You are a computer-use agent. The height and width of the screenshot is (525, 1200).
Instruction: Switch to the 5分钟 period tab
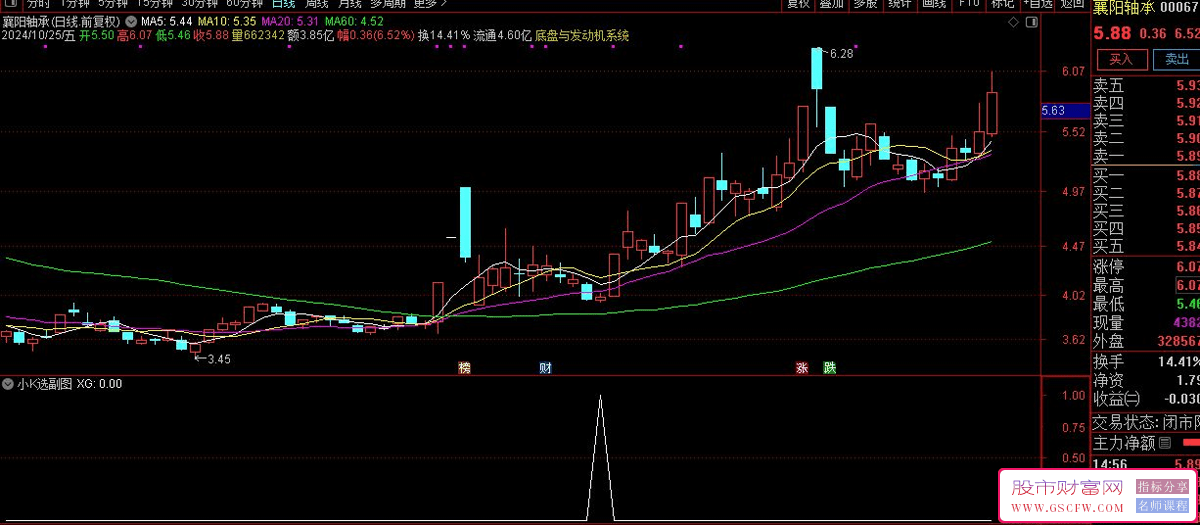click(x=113, y=3)
